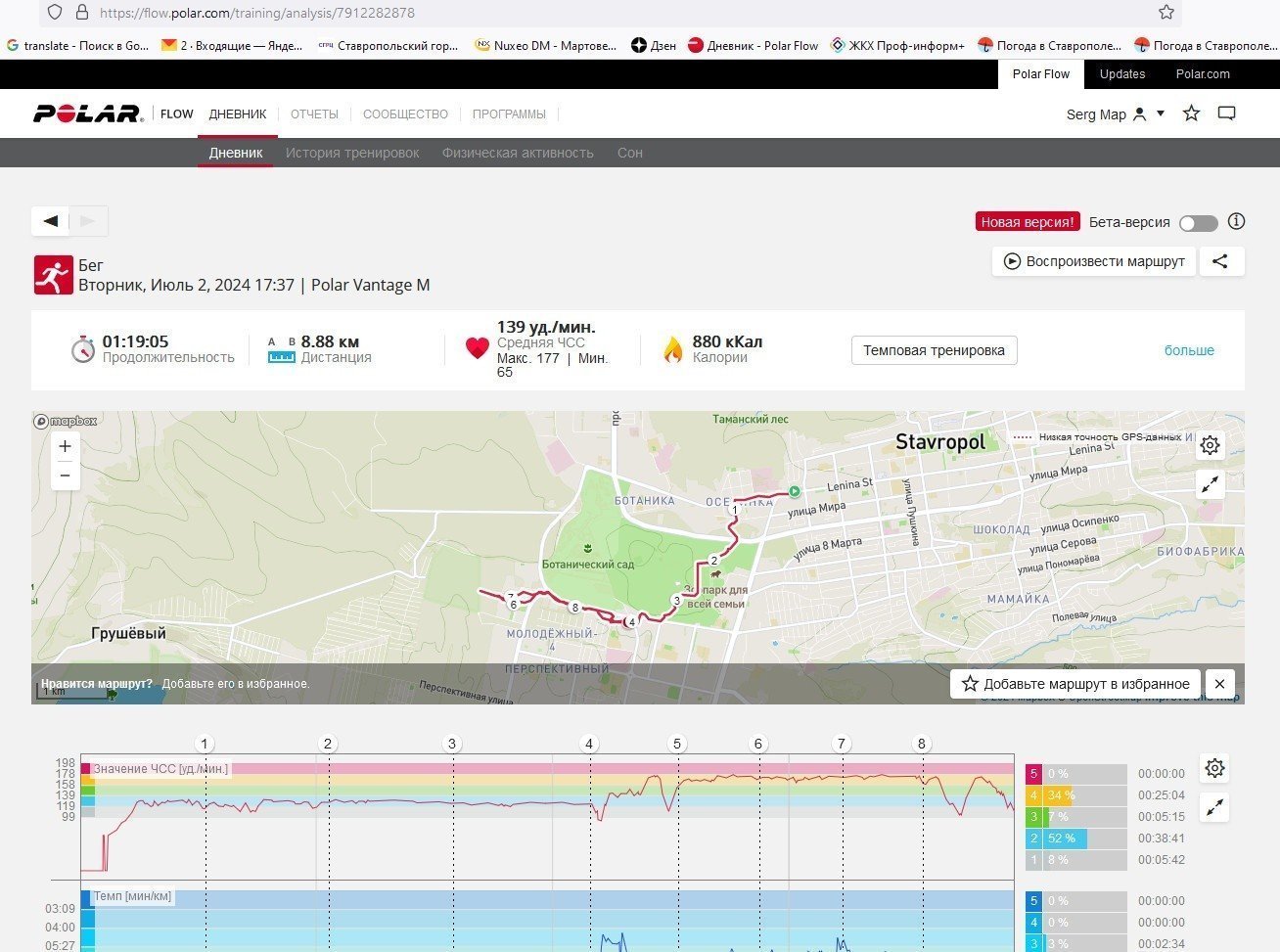Click the distance ruler icon
The height and width of the screenshot is (952, 1280).
coord(282,351)
